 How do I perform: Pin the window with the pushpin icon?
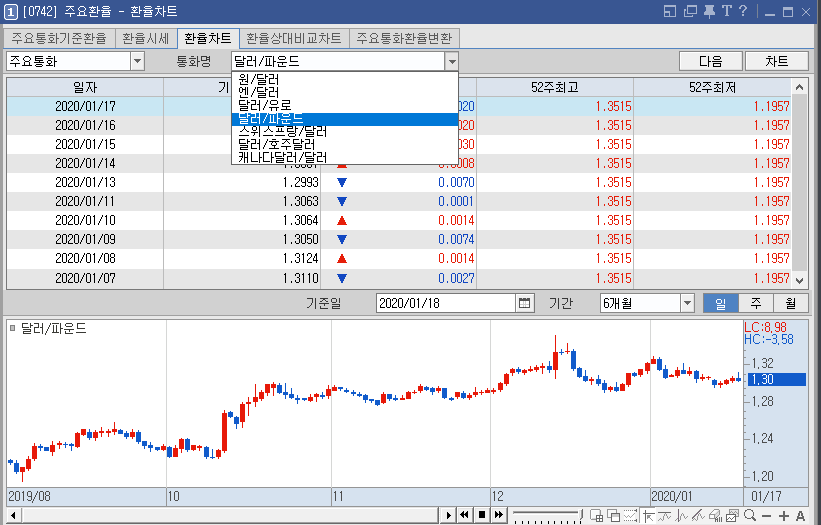point(709,11)
